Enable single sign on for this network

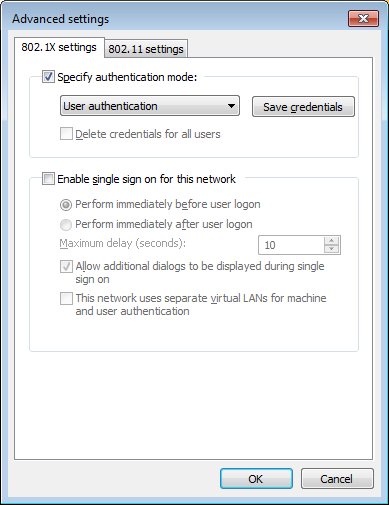48,179
